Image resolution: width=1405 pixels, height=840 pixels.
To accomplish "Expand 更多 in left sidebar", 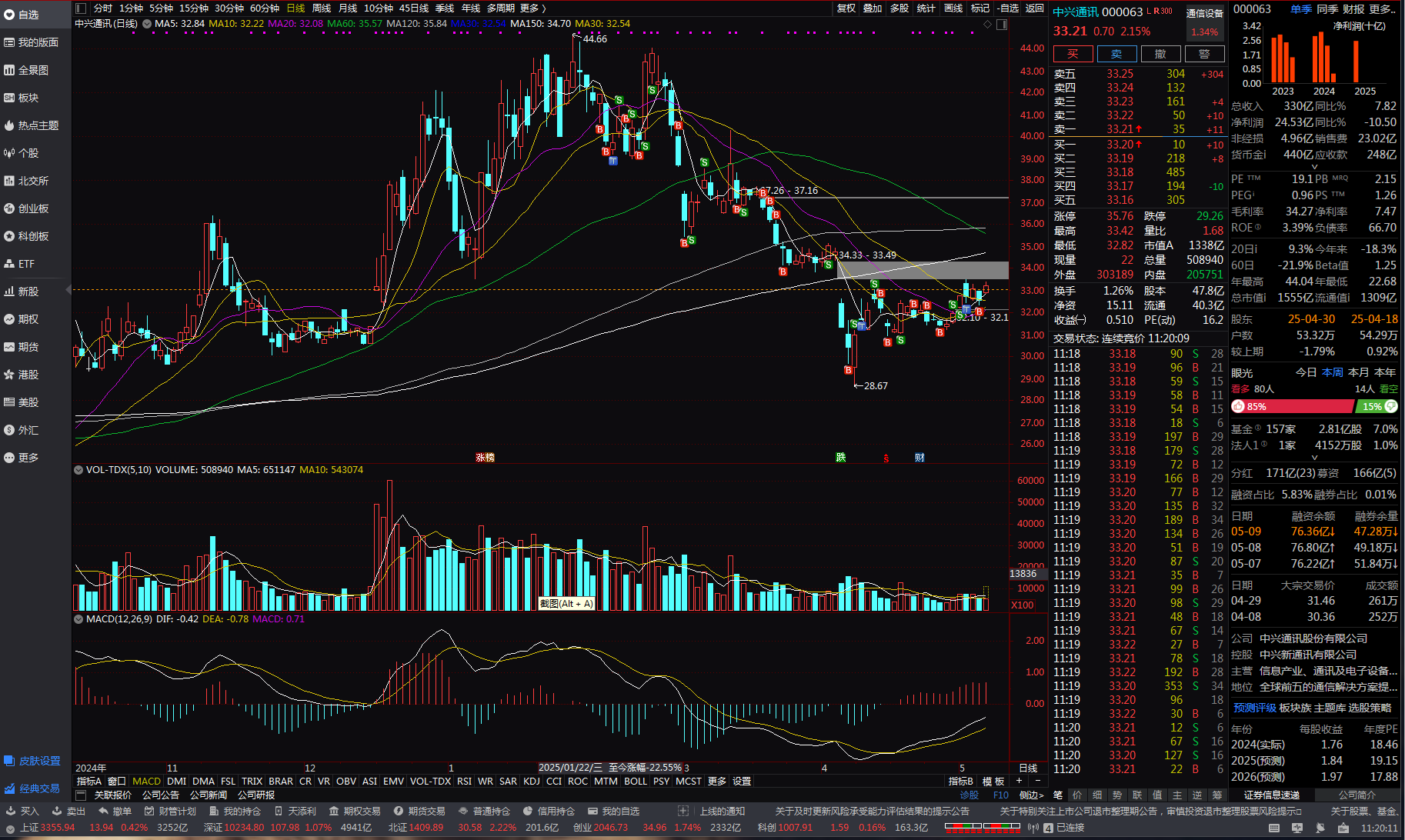I will point(22,458).
